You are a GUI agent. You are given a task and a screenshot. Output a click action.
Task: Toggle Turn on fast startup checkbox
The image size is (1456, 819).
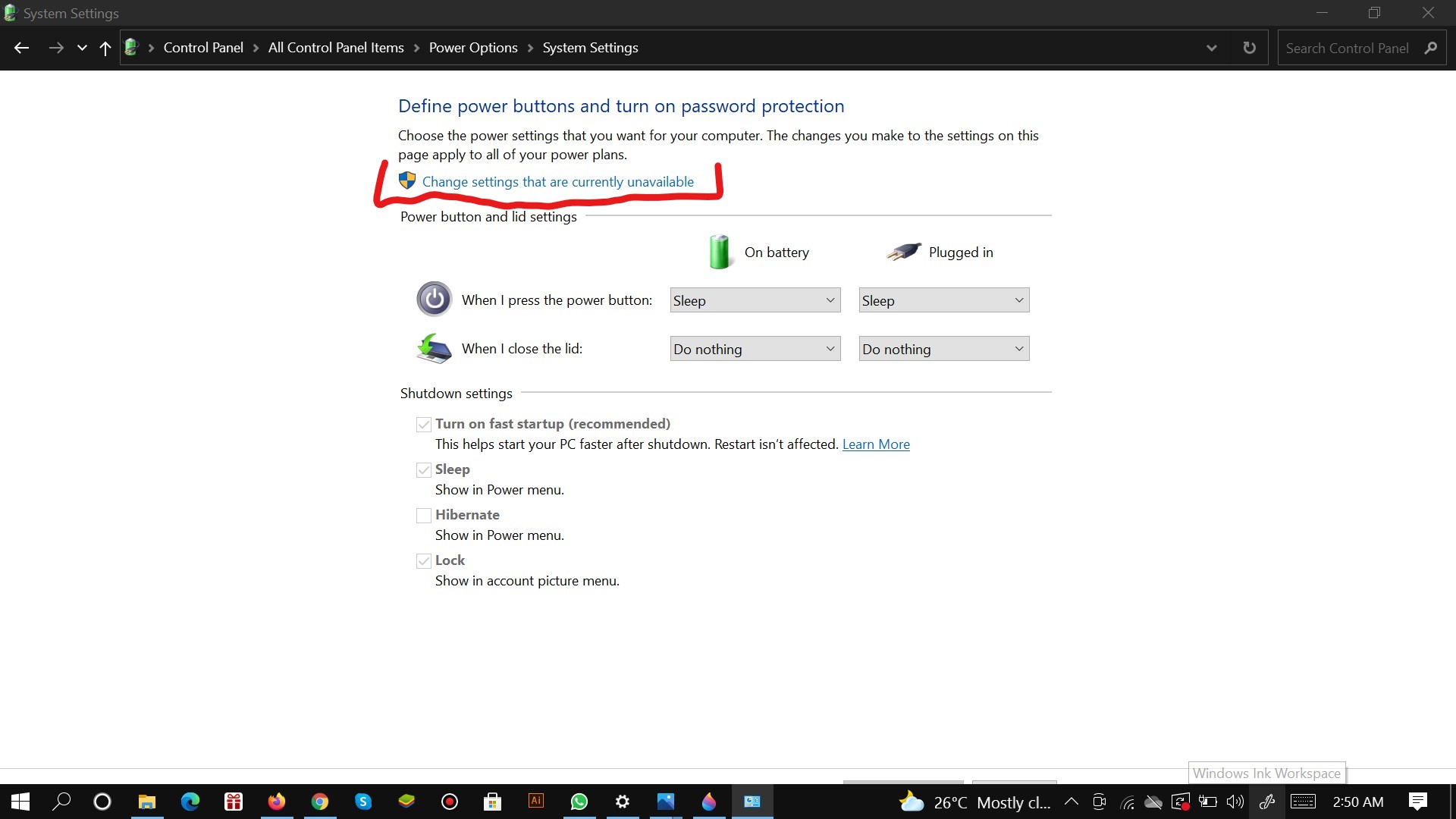[424, 423]
